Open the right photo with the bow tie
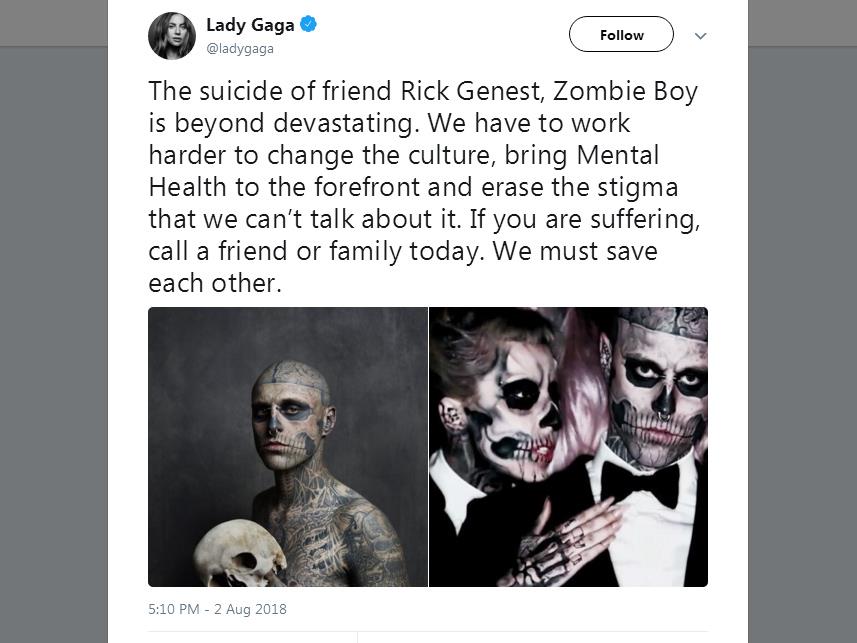Image resolution: width=857 pixels, height=643 pixels. 568,447
